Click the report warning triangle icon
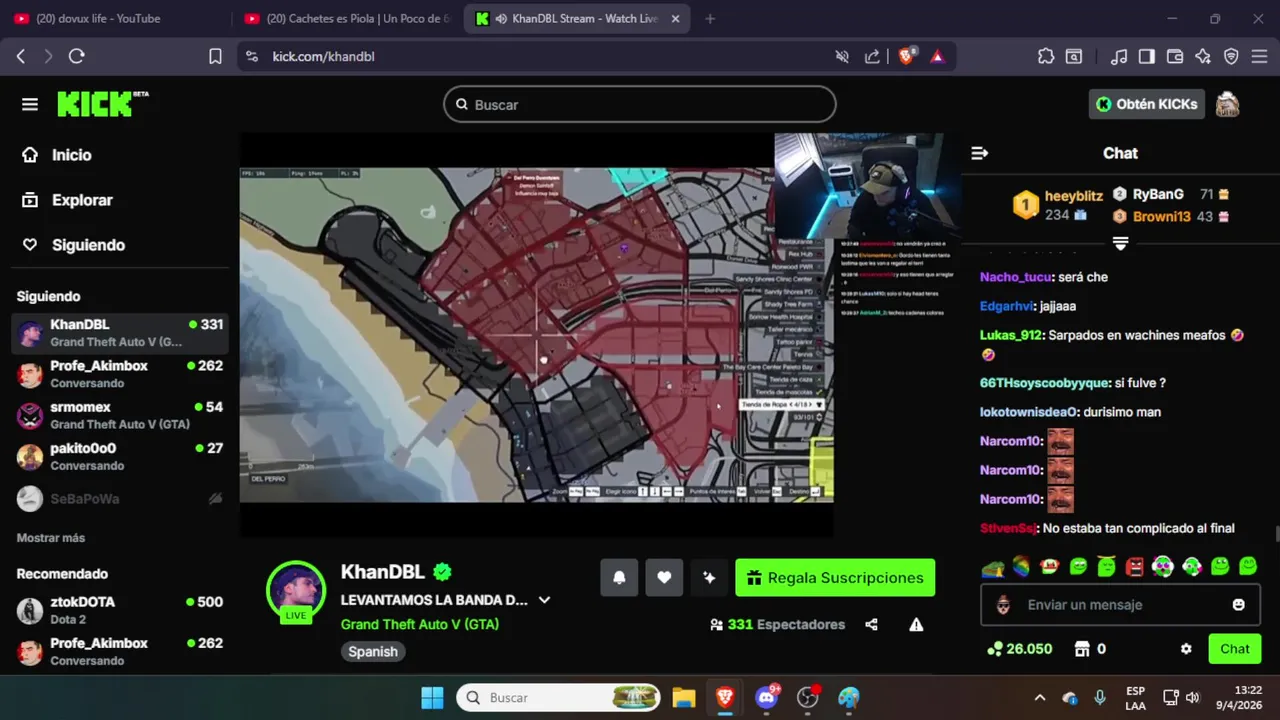1280x720 pixels. point(916,624)
